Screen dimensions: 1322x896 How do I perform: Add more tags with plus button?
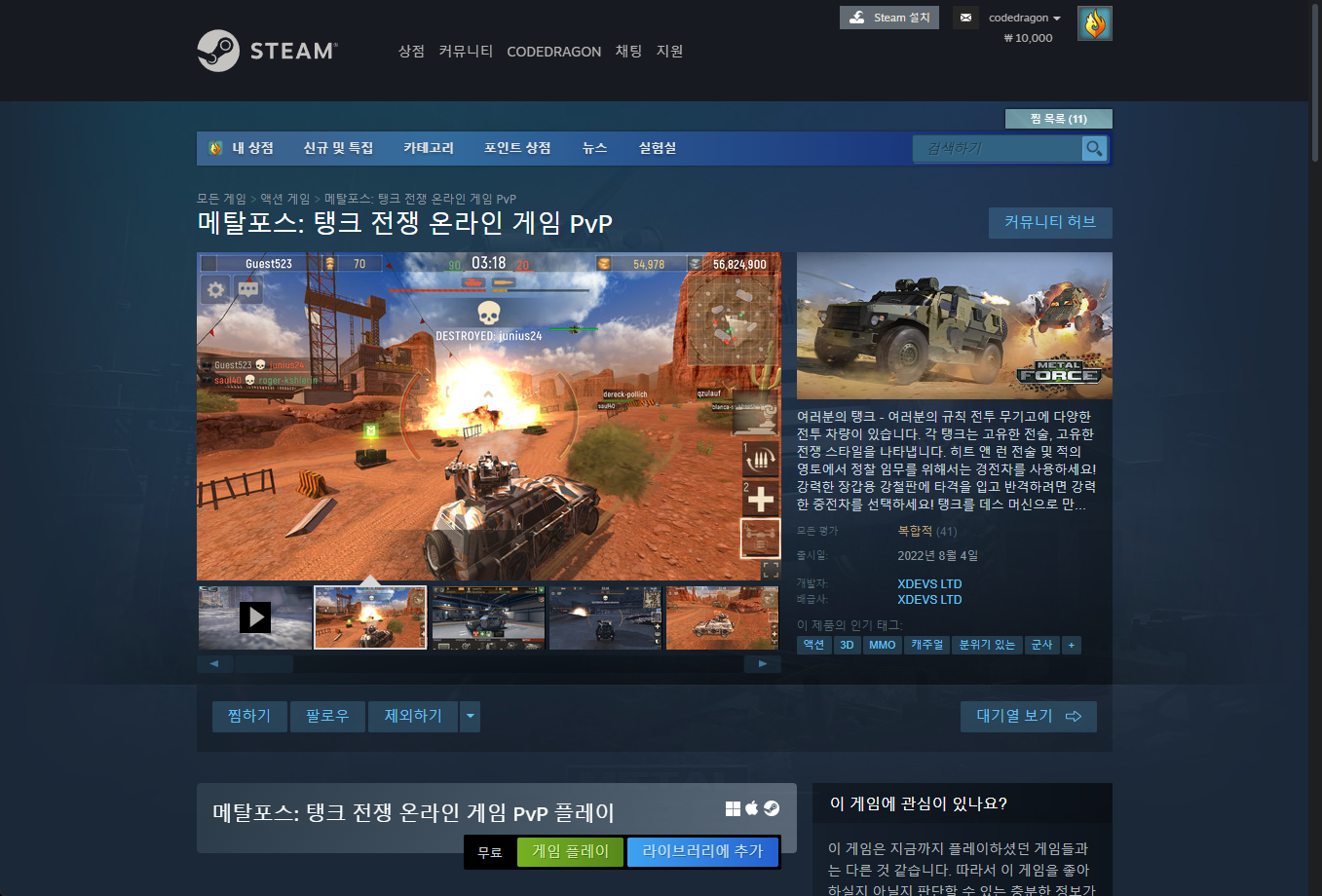(x=1072, y=645)
